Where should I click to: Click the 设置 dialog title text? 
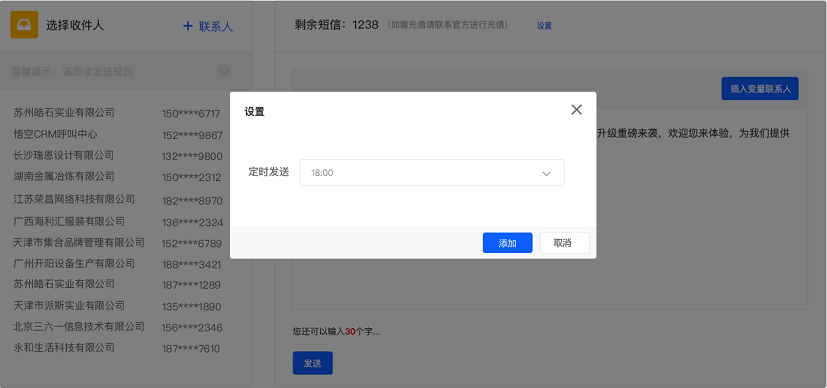(x=254, y=112)
